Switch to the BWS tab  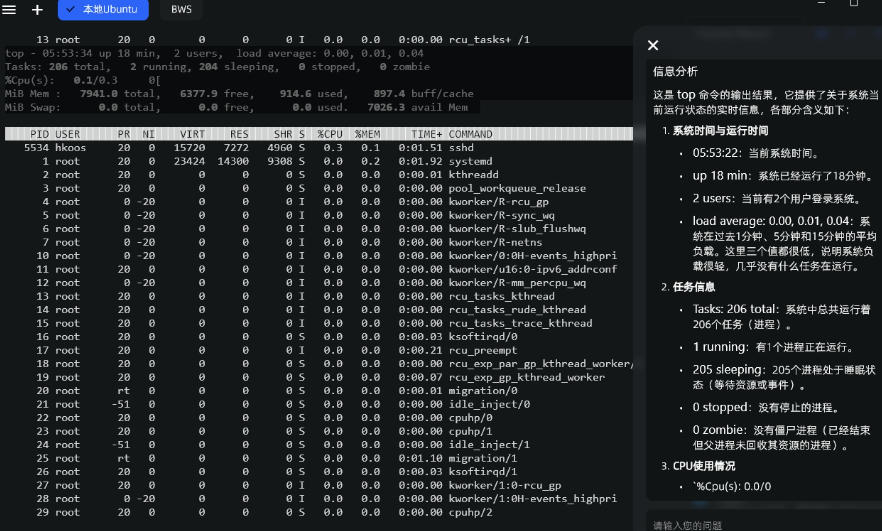pos(181,9)
